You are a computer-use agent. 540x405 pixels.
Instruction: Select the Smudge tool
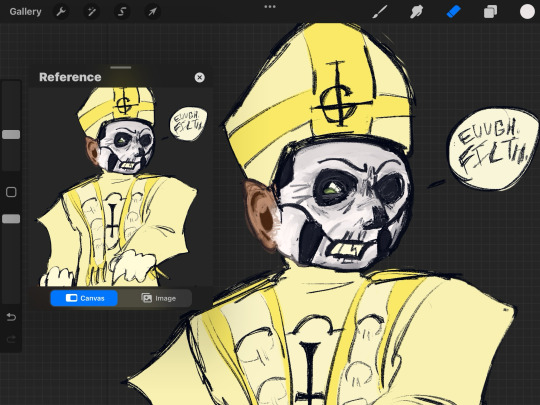(416, 12)
